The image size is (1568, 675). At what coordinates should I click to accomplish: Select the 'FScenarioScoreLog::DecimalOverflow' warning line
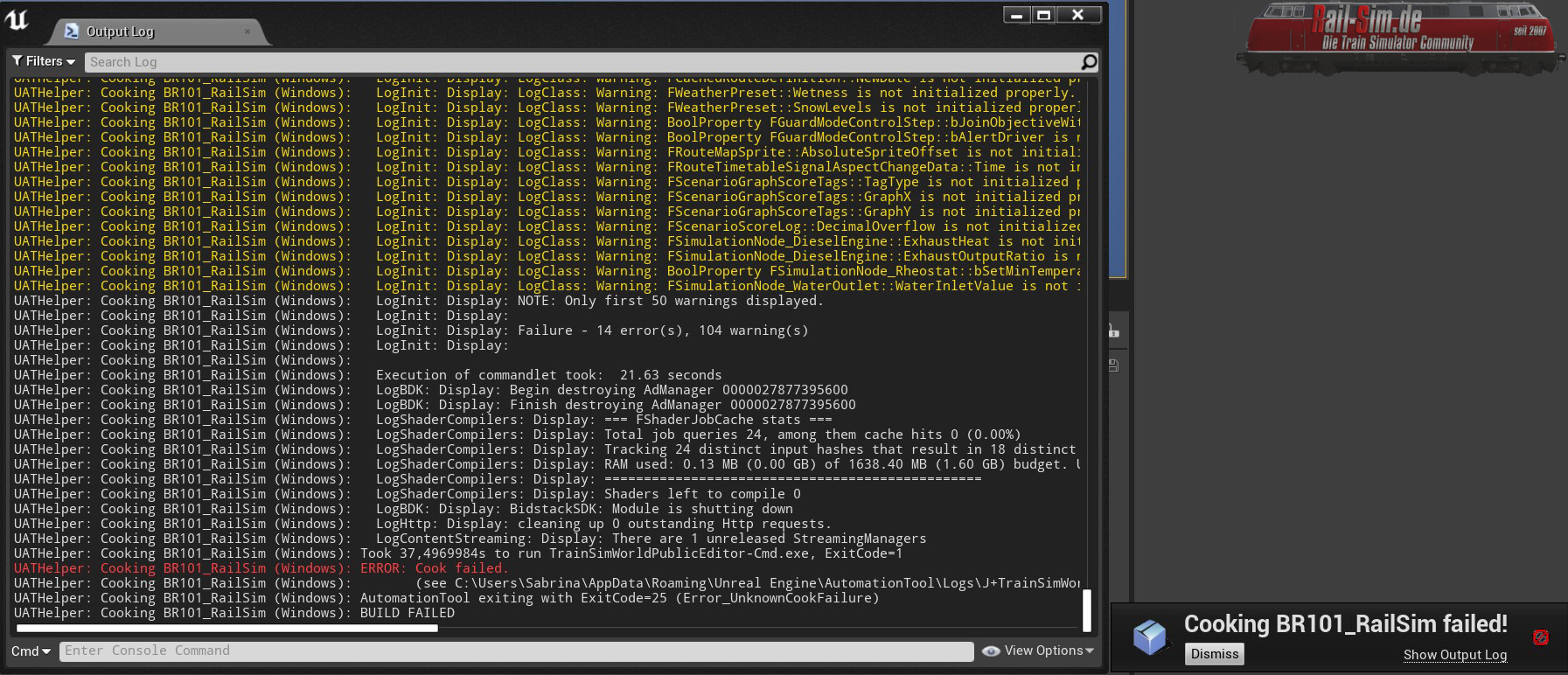point(547,226)
